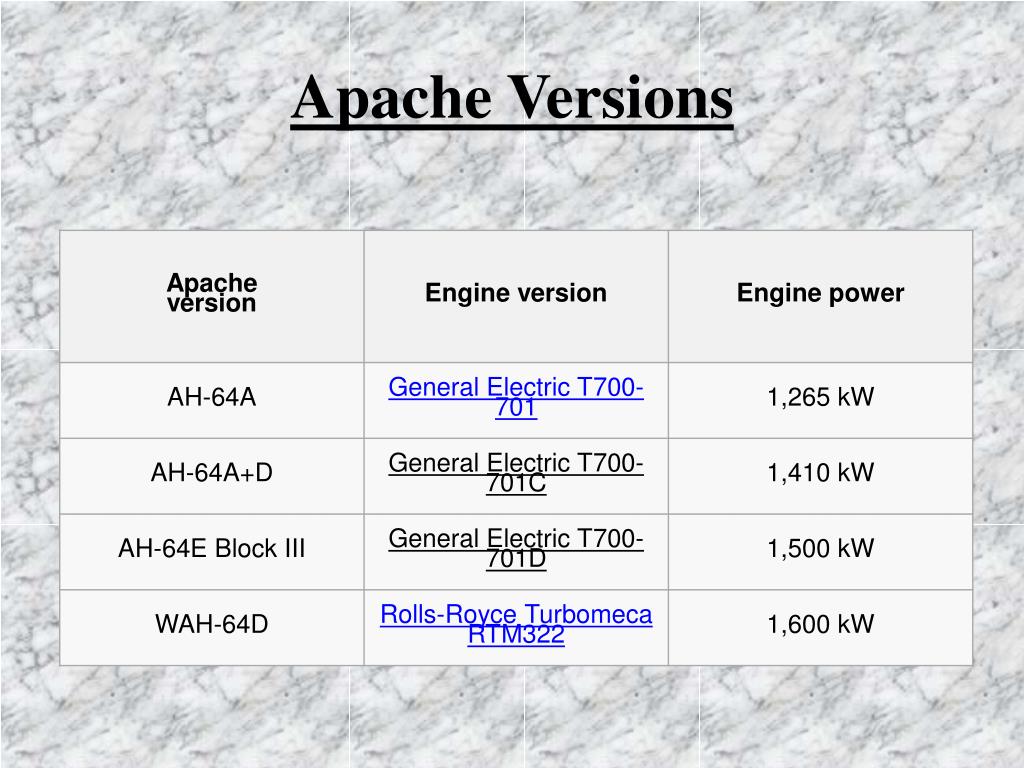Select the Engine power header cell
The width and height of the screenshot is (1024, 768).
point(820,296)
